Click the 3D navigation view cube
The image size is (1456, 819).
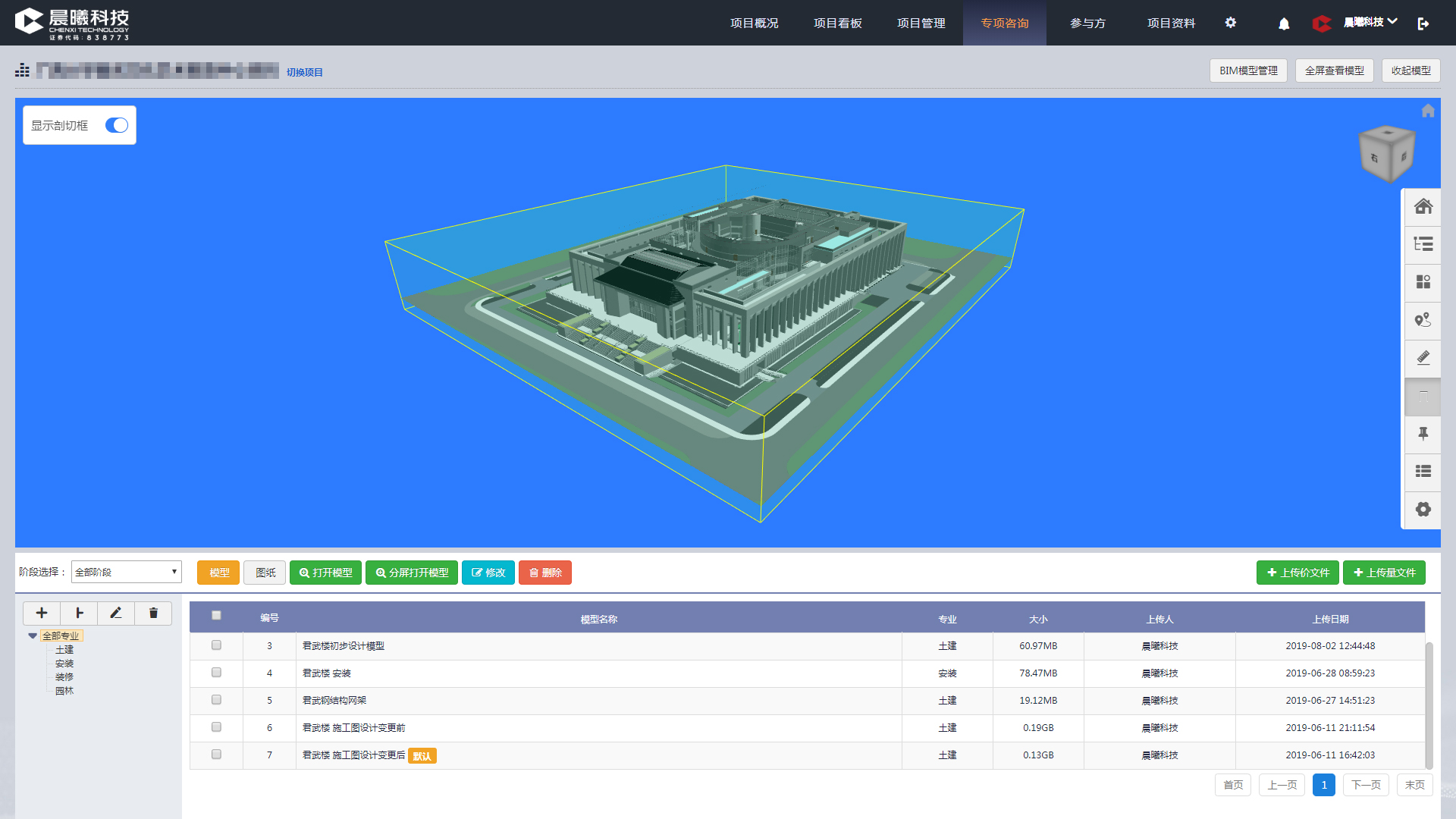point(1387,154)
